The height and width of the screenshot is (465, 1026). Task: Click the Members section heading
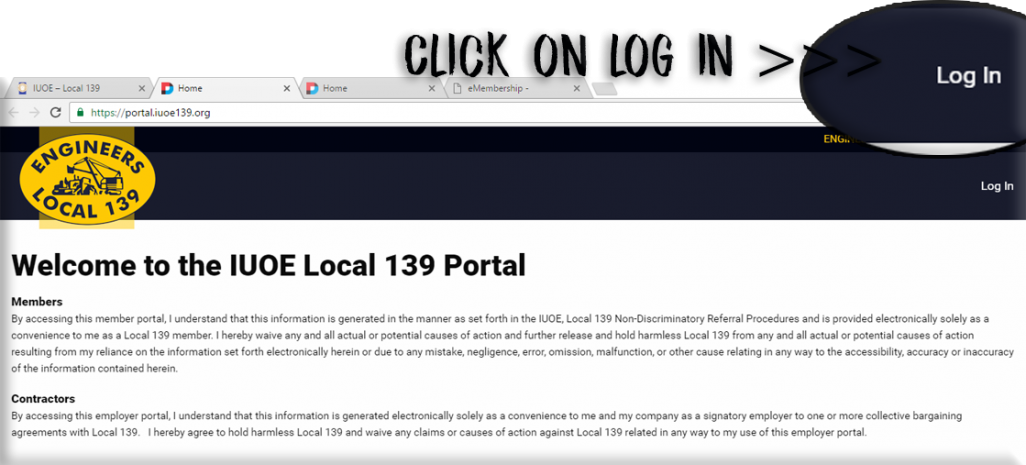coord(37,301)
